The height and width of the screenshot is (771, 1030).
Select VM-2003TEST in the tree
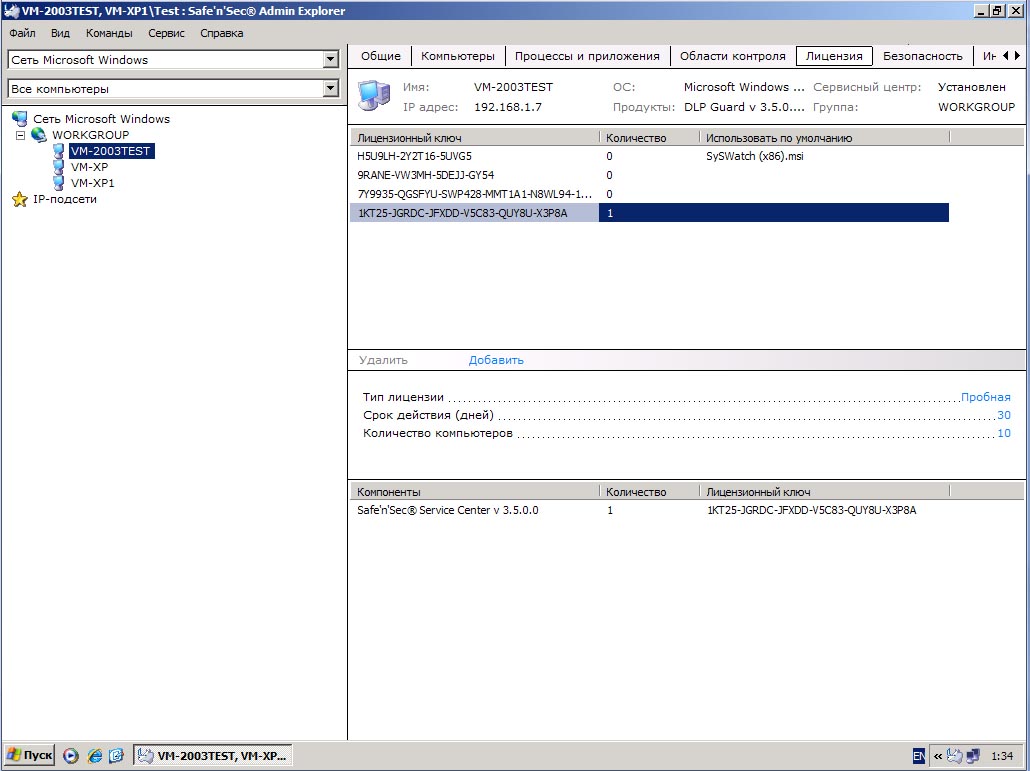tap(110, 151)
